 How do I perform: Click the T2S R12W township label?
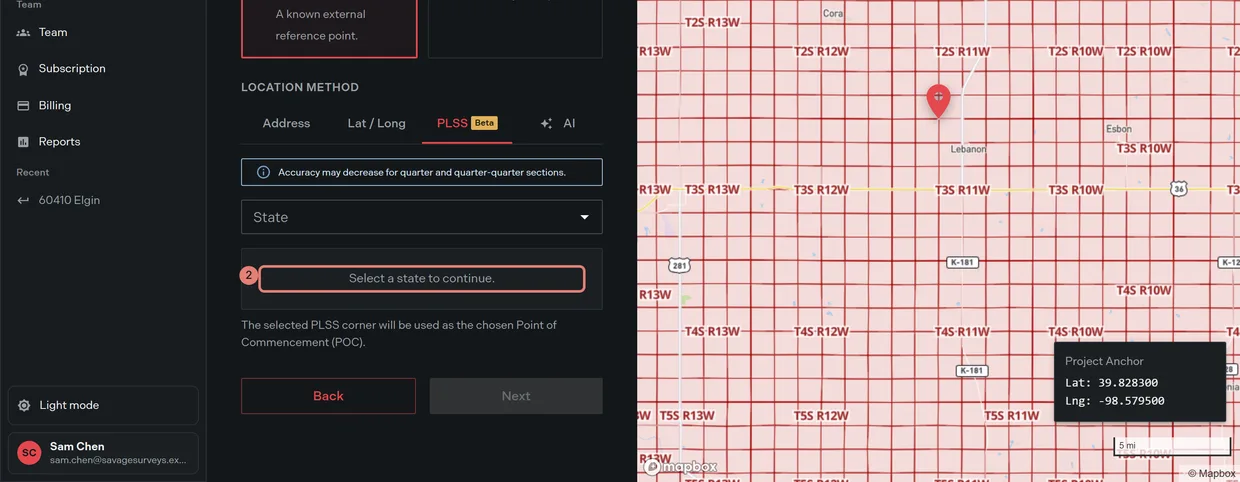(x=822, y=51)
